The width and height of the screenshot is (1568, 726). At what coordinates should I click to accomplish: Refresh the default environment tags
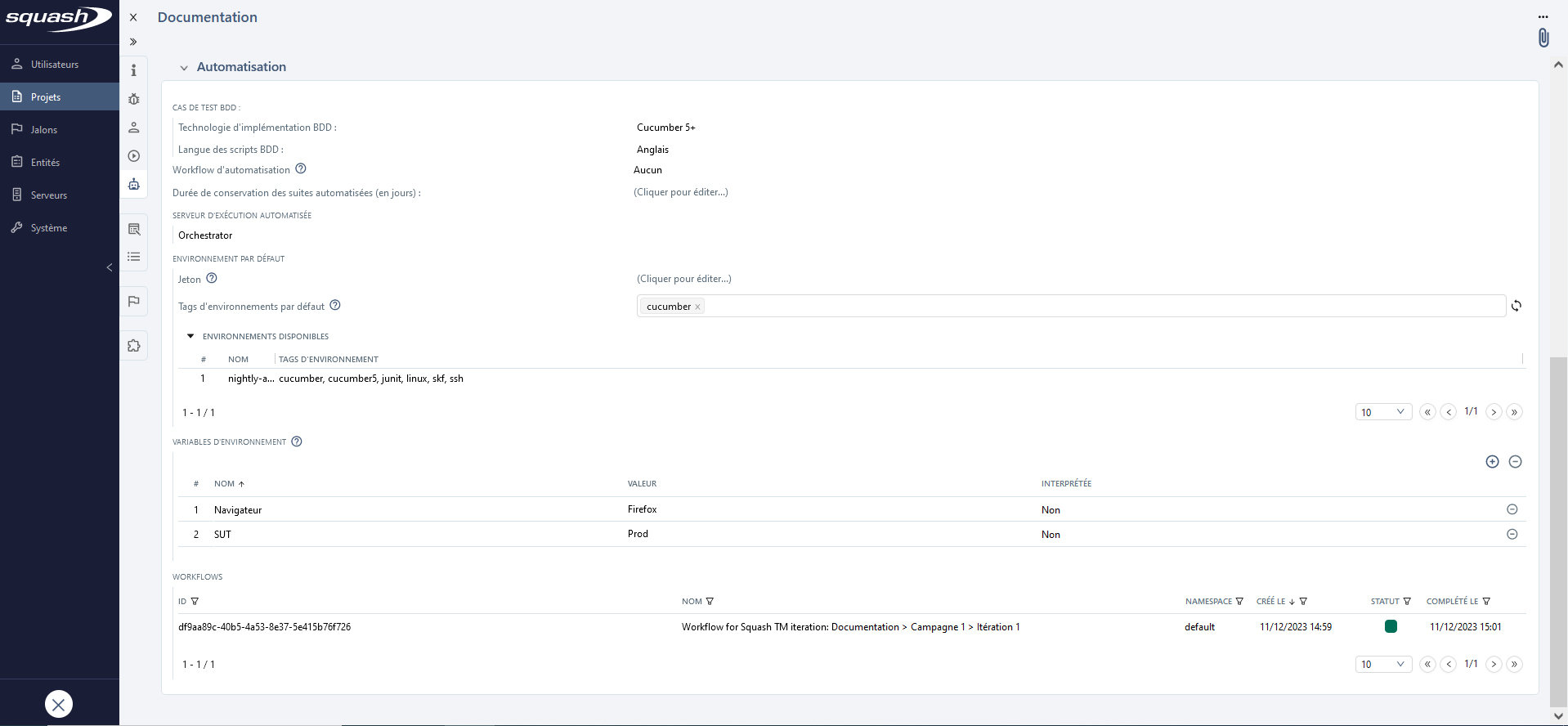pos(1516,306)
